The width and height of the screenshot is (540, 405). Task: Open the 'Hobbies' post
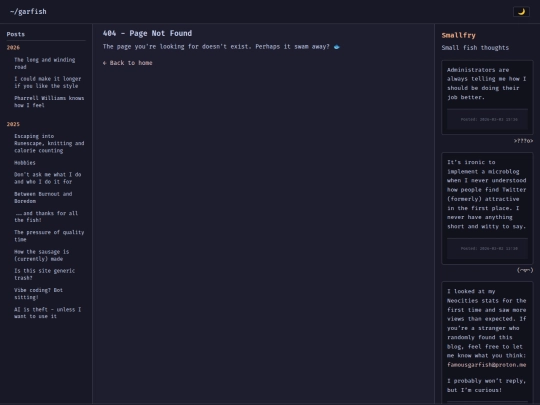pyautogui.click(x=25, y=163)
